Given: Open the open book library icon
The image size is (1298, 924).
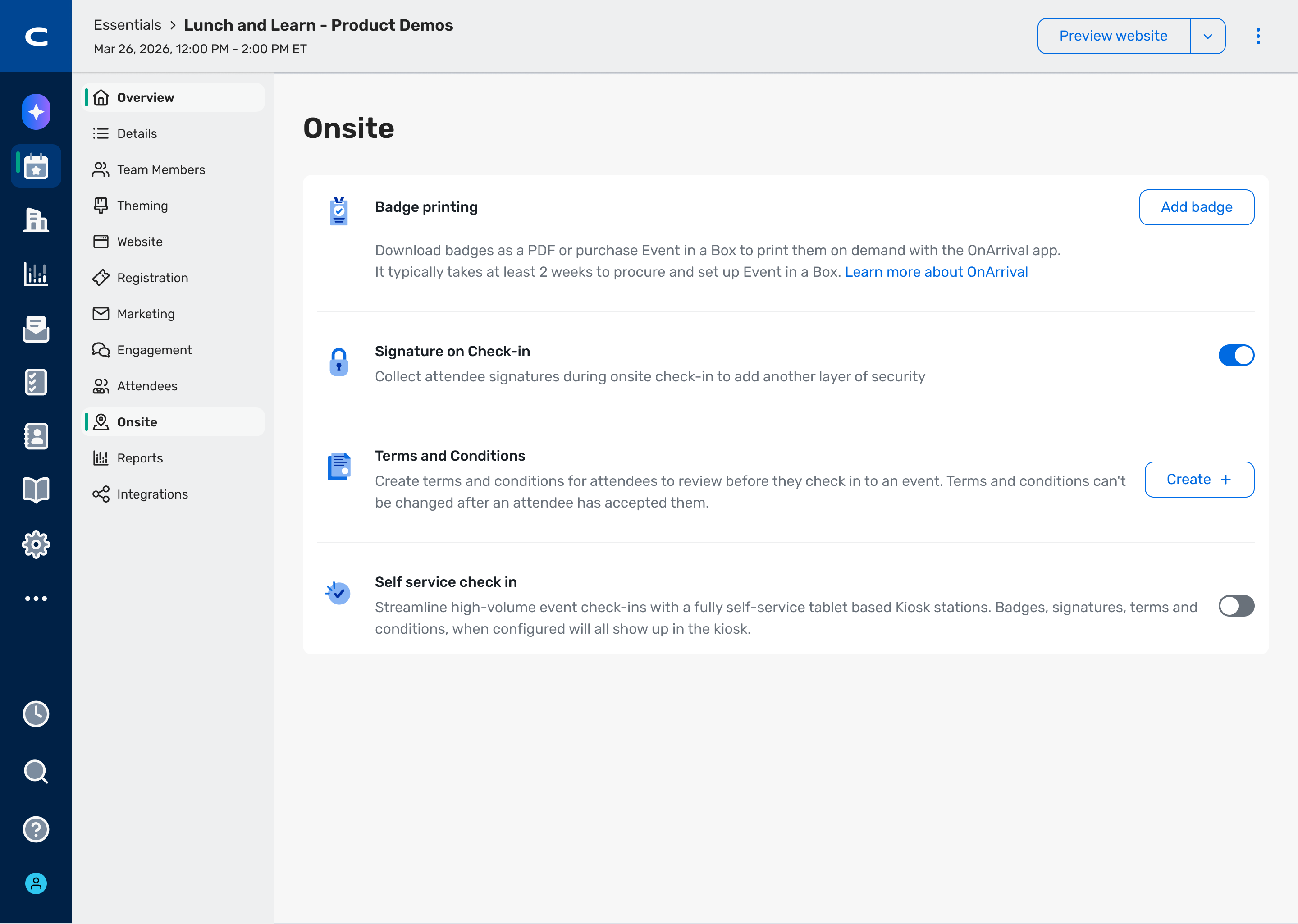Looking at the screenshot, I should point(36,490).
